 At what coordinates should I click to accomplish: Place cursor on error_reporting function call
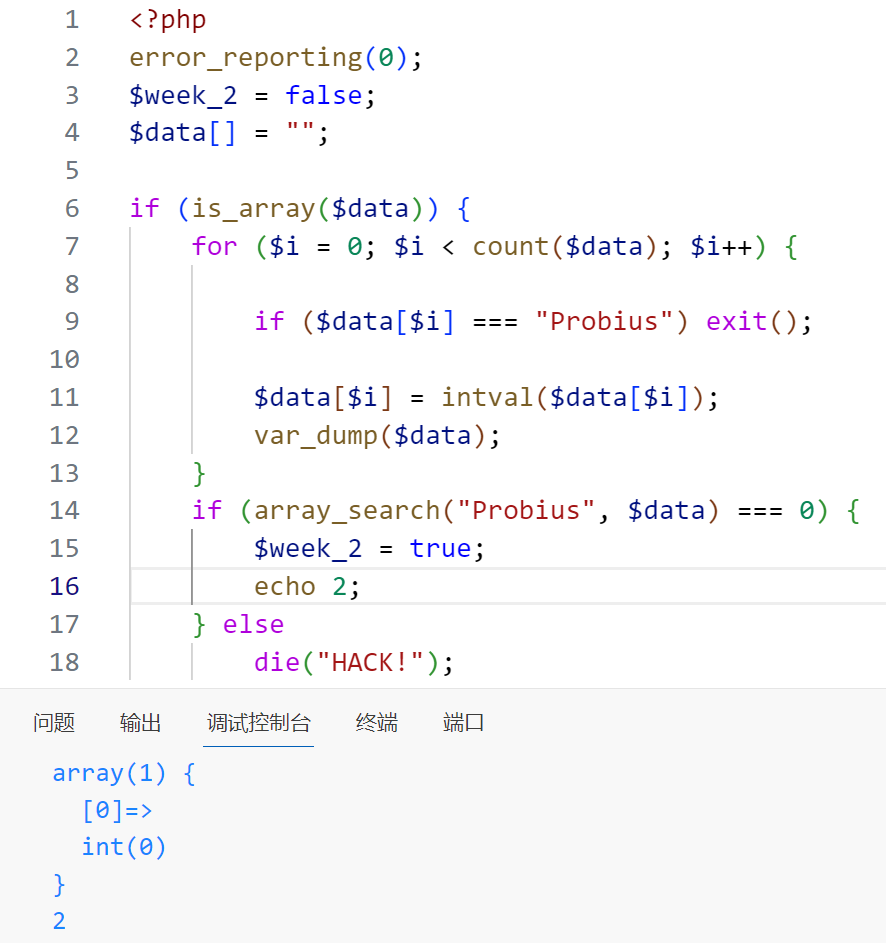pos(245,57)
